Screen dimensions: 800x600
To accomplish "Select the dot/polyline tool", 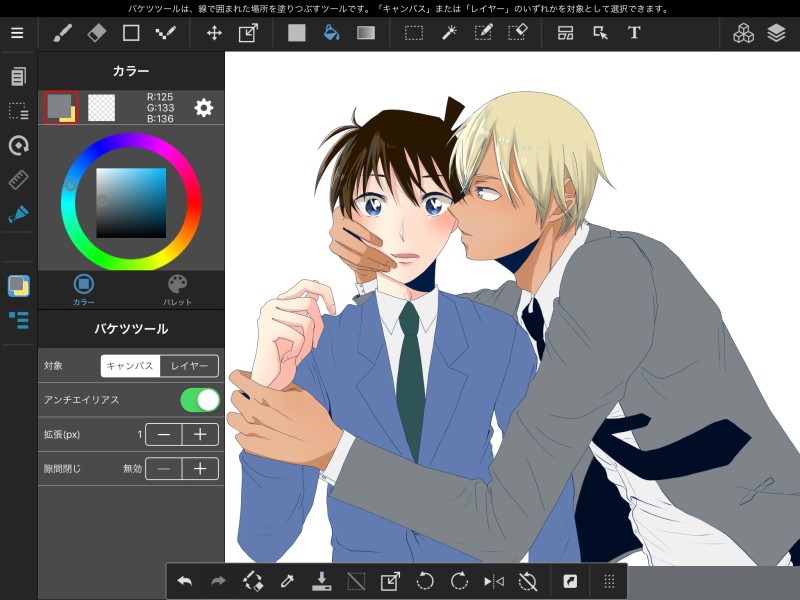I will 165,33.
